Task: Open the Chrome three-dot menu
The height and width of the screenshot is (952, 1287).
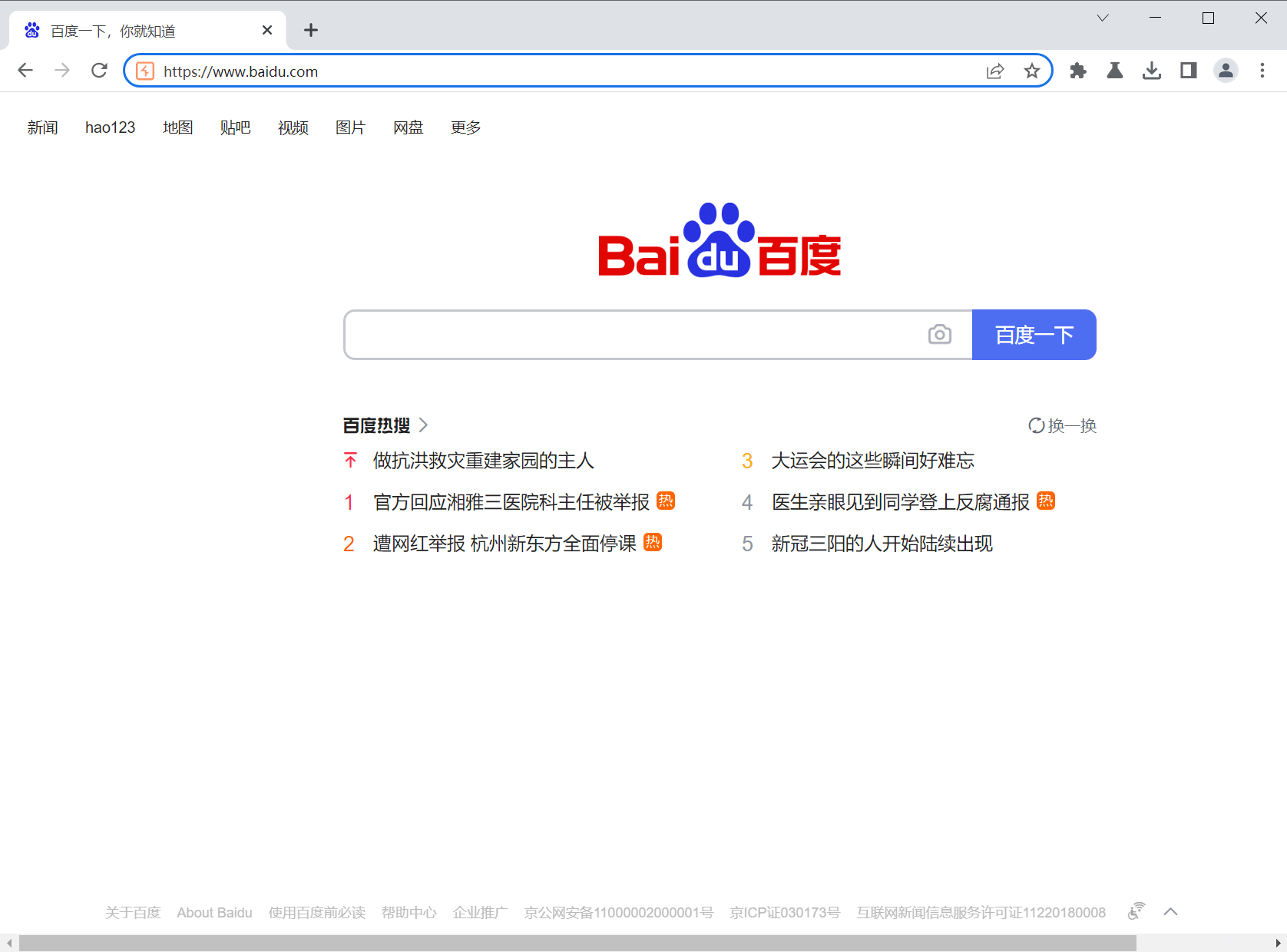Action: tap(1262, 71)
